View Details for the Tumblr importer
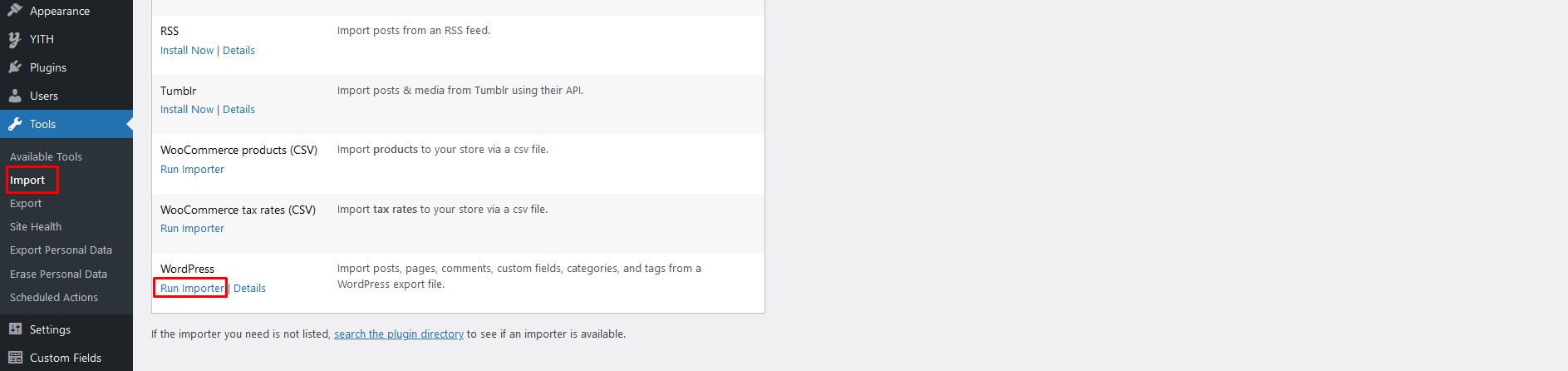Image resolution: width=1568 pixels, height=371 pixels. click(238, 109)
